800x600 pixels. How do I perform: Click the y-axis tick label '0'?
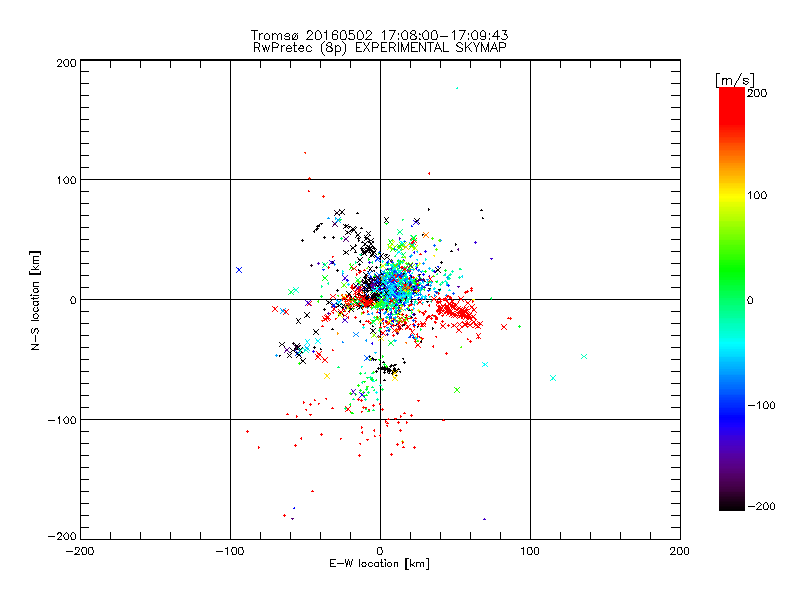[x=73, y=300]
